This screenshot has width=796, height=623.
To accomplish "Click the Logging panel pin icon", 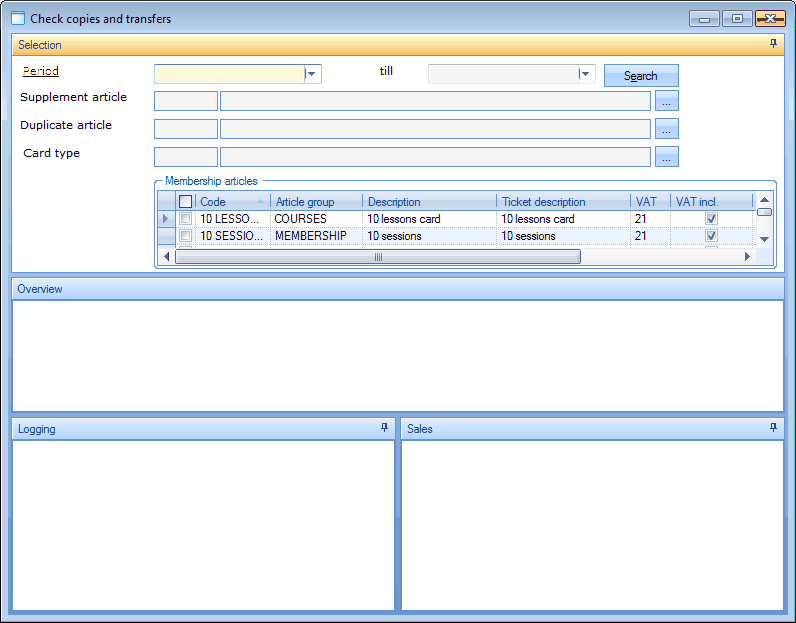I will pyautogui.click(x=384, y=428).
